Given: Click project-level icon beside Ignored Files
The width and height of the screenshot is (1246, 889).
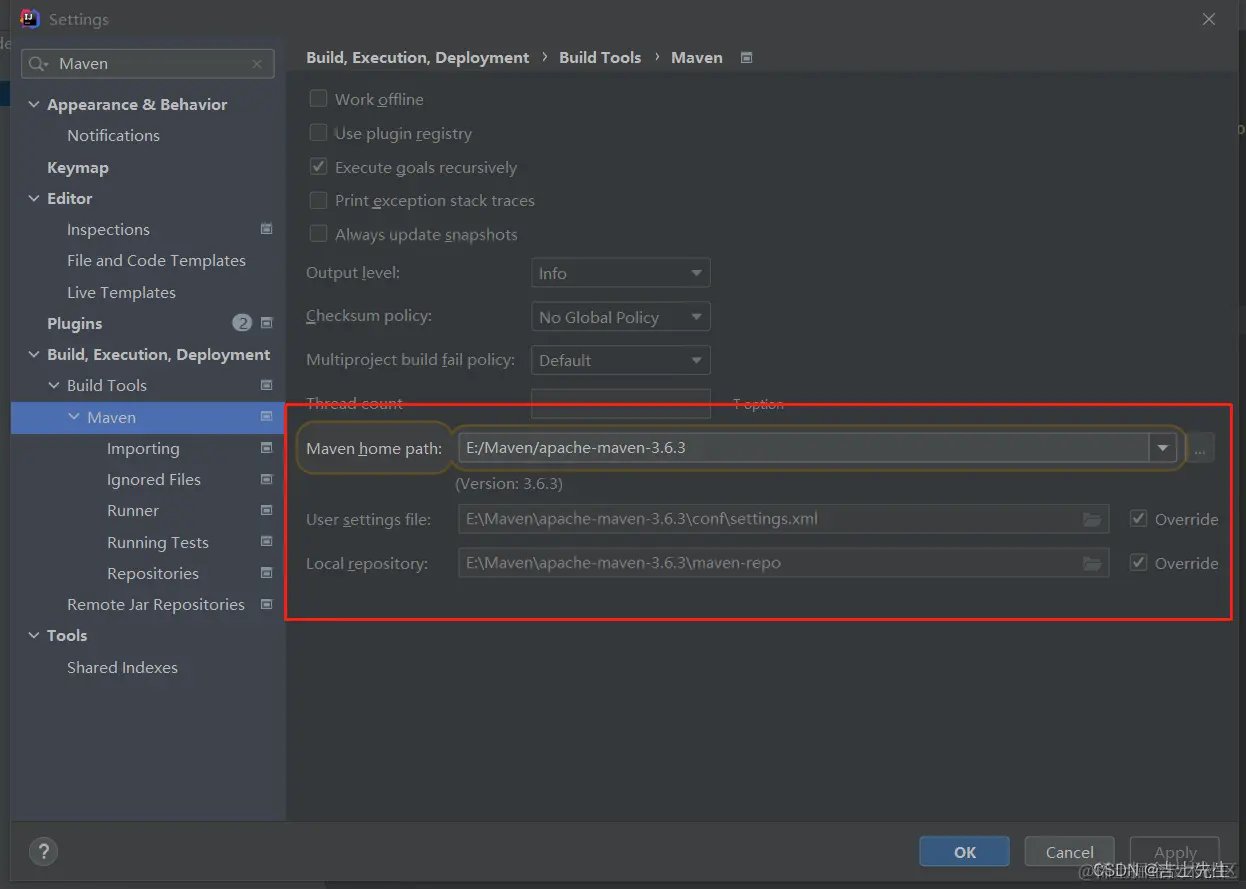Looking at the screenshot, I should (267, 479).
